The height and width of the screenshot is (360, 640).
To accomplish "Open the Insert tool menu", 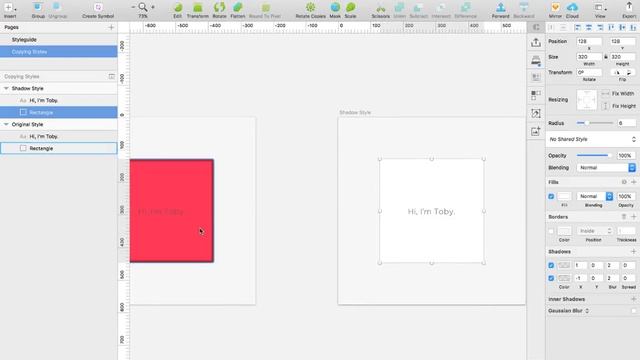I will point(10,10).
